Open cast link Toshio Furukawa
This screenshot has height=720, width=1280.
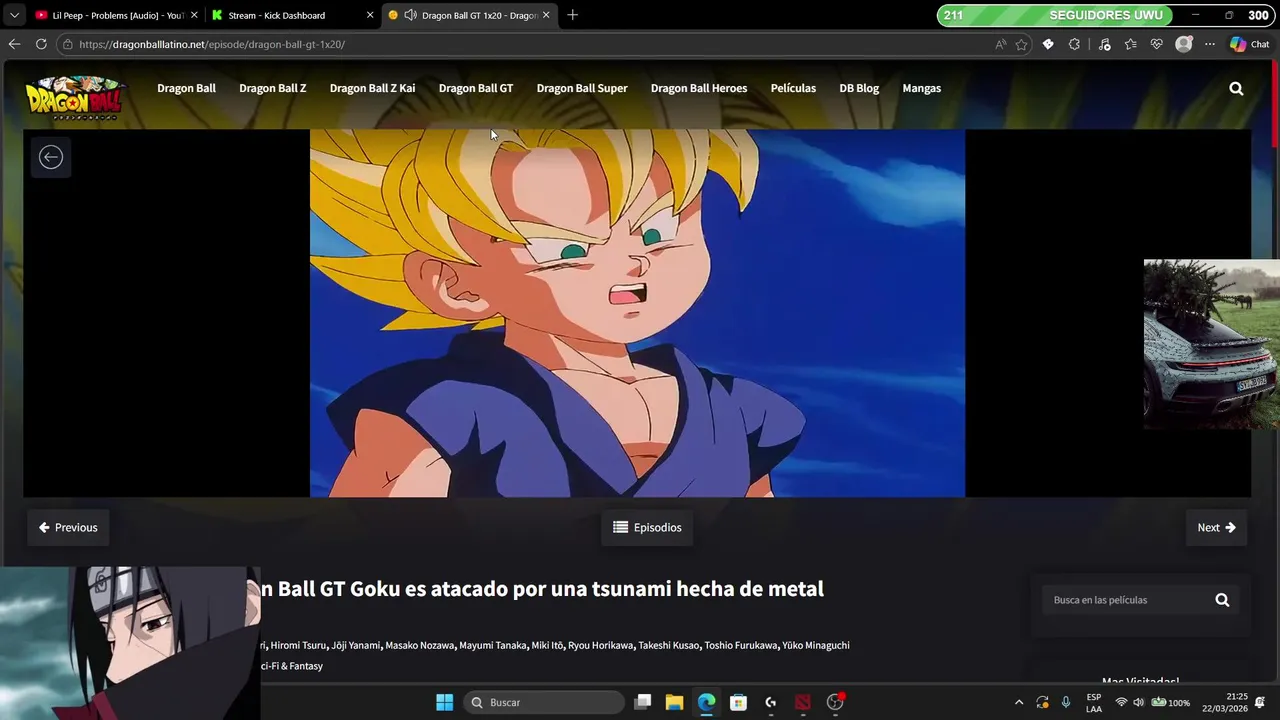pos(740,645)
